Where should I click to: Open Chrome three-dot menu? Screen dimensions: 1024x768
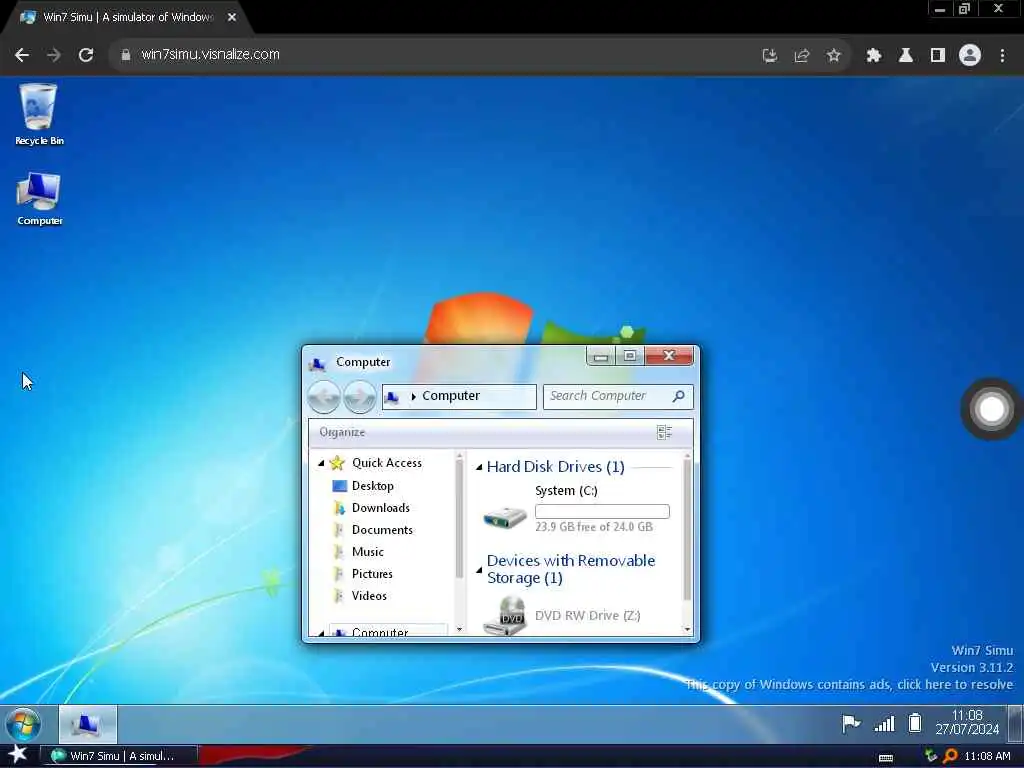pyautogui.click(x=1002, y=56)
